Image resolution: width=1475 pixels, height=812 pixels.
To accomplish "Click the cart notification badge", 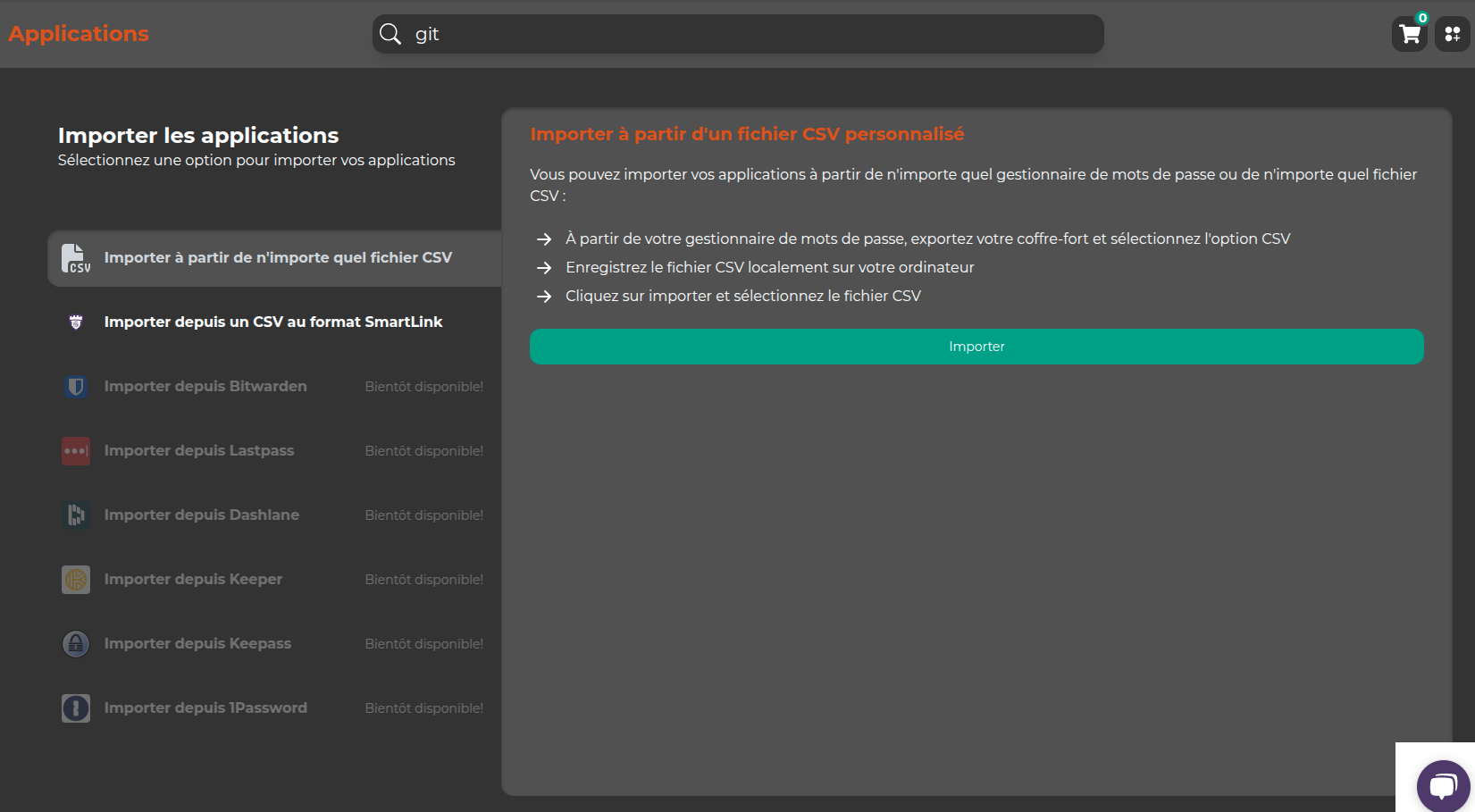I will tap(1422, 18).
